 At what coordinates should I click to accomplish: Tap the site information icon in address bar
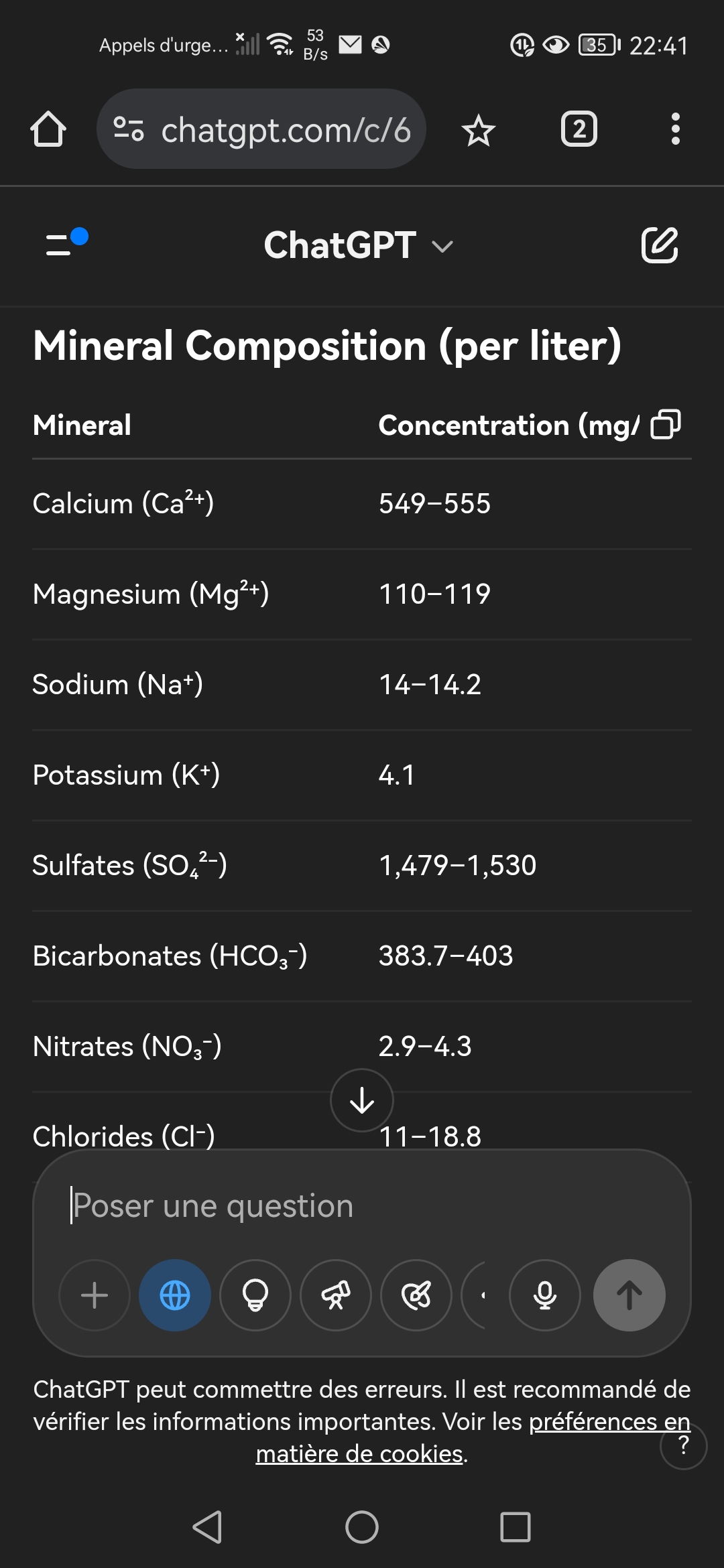point(129,129)
